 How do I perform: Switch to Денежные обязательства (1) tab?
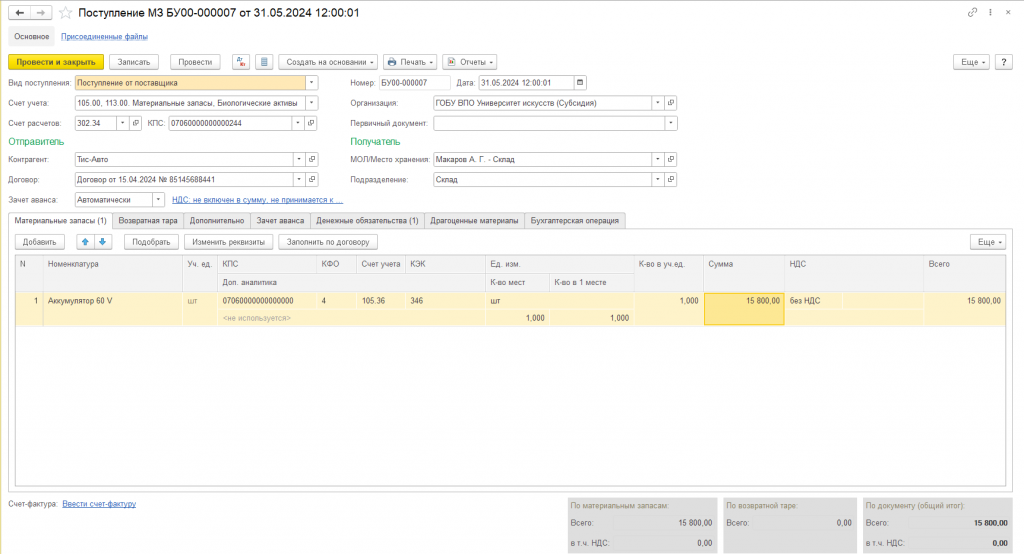tap(367, 221)
